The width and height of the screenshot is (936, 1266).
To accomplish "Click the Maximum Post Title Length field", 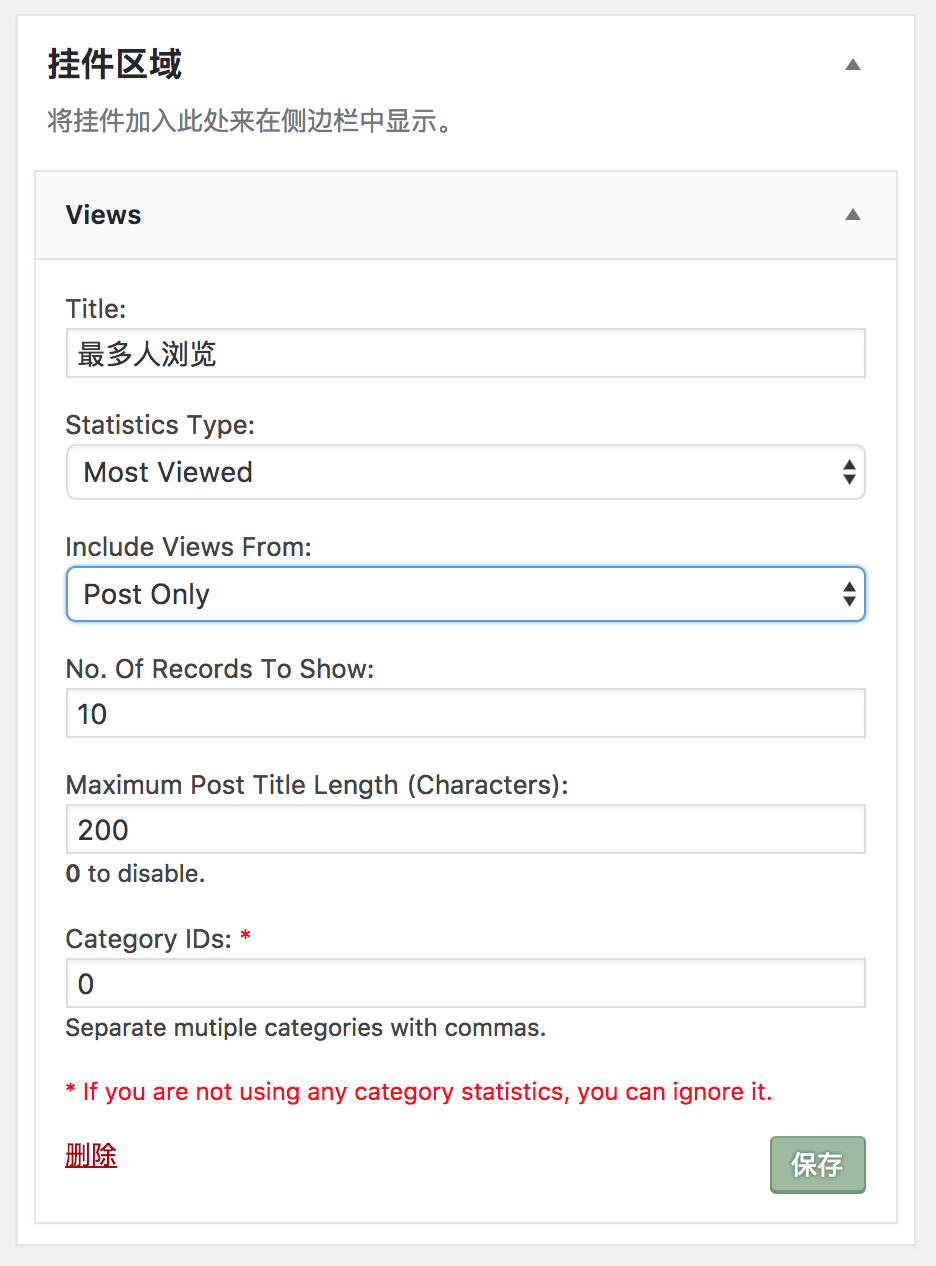I will [x=465, y=828].
